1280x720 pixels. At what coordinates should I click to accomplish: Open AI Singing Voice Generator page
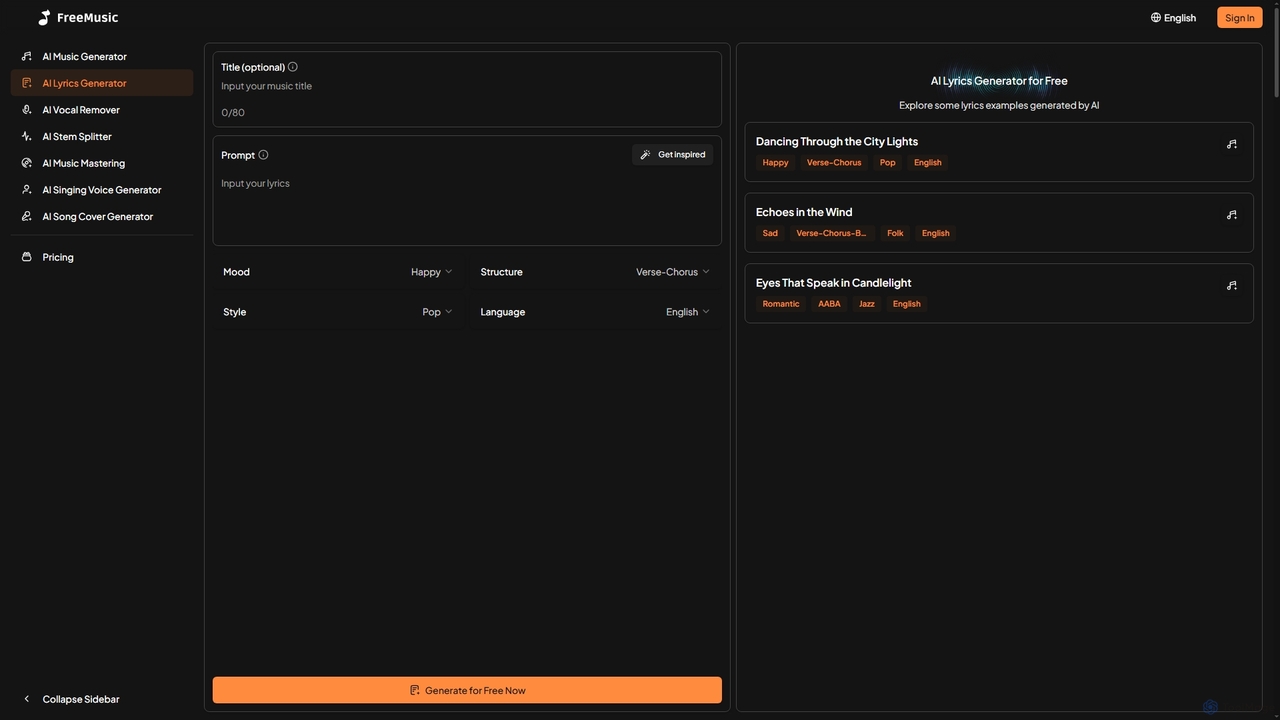[x=102, y=189]
